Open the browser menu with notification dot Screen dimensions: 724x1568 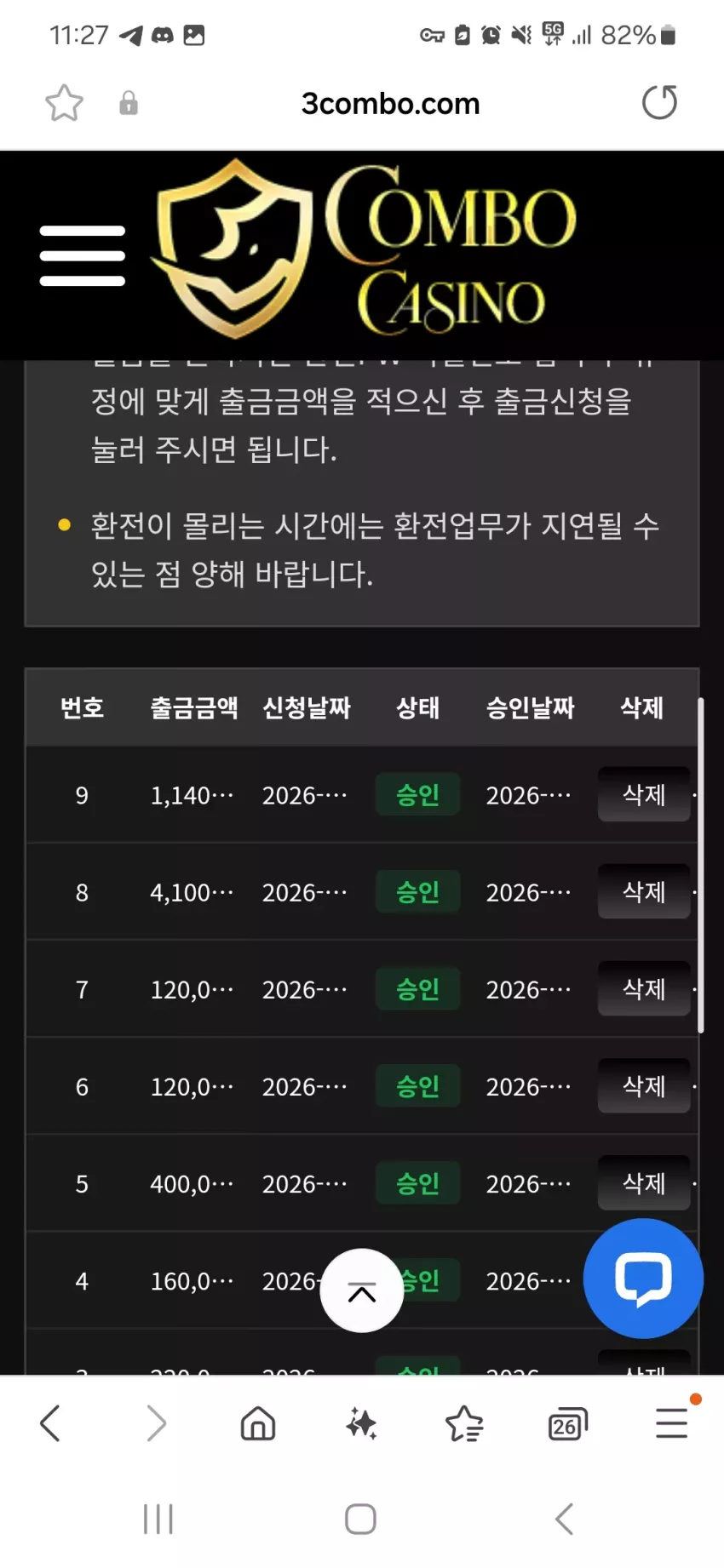point(672,1422)
